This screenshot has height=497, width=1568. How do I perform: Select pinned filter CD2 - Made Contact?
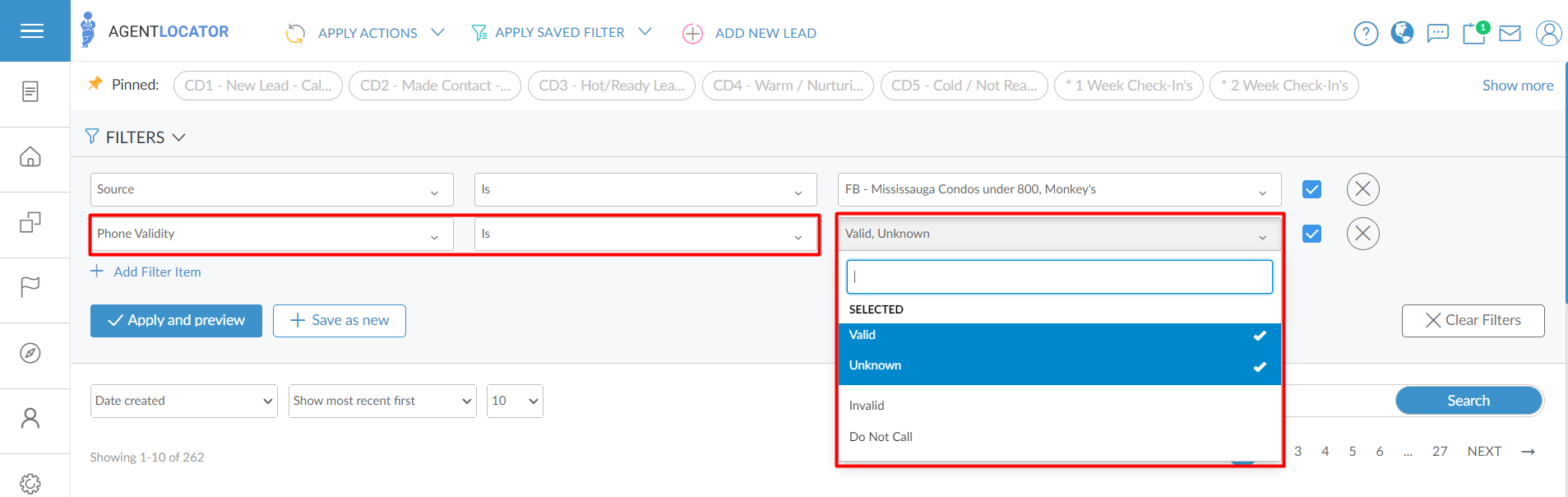435,86
